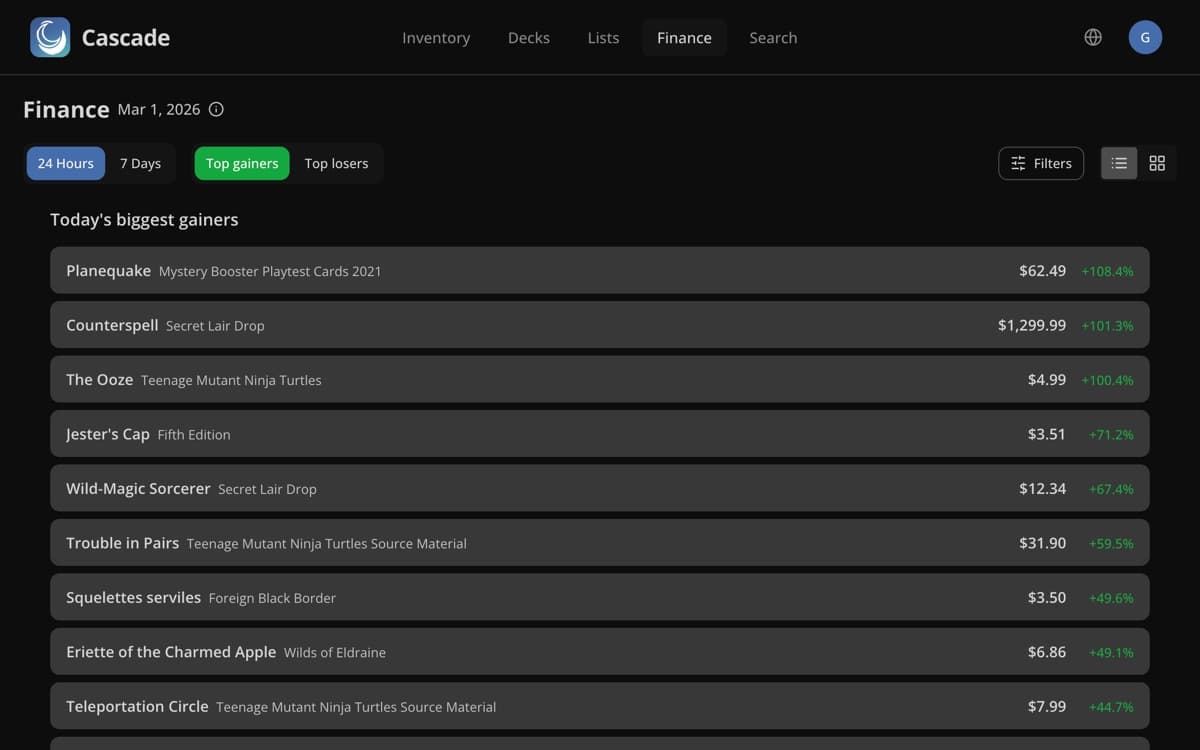Screen dimensions: 1200x750
Task: Select the 7 Days timeframe
Action: [140, 163]
